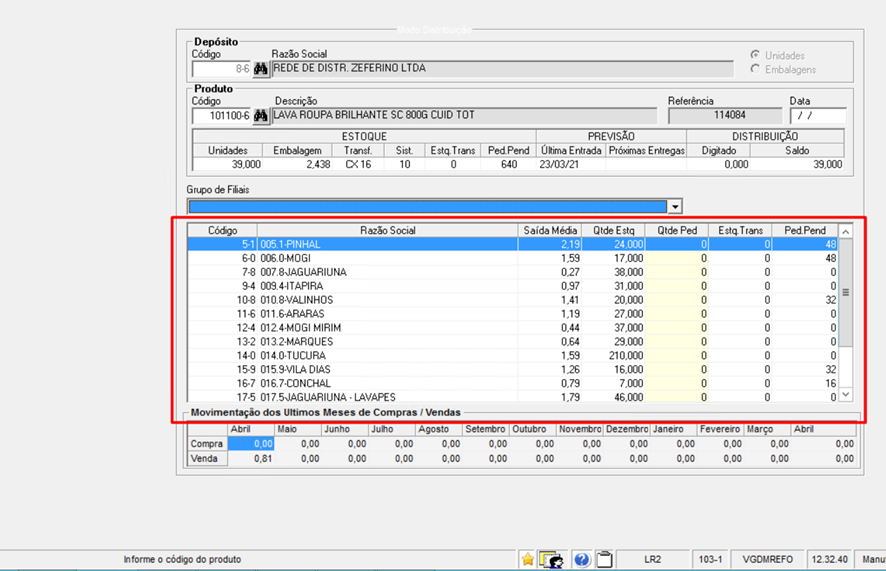Select row 014.0-TUCURA

[x=513, y=355]
